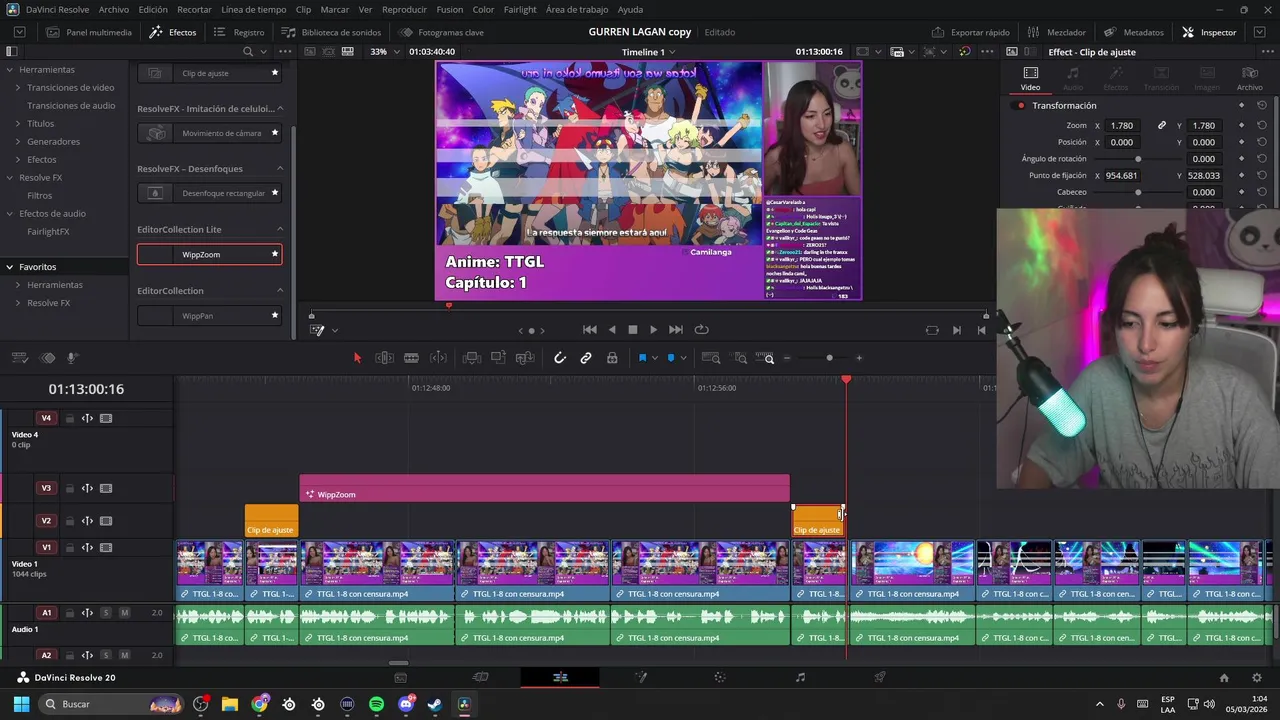Open the Archivo menu
This screenshot has width=1280, height=720.
113,9
